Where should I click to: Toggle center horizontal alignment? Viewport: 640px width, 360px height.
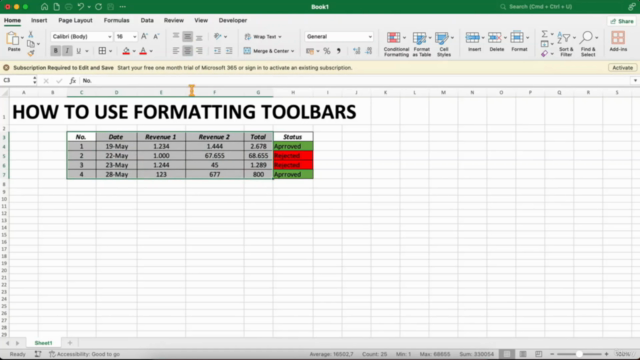point(187,51)
